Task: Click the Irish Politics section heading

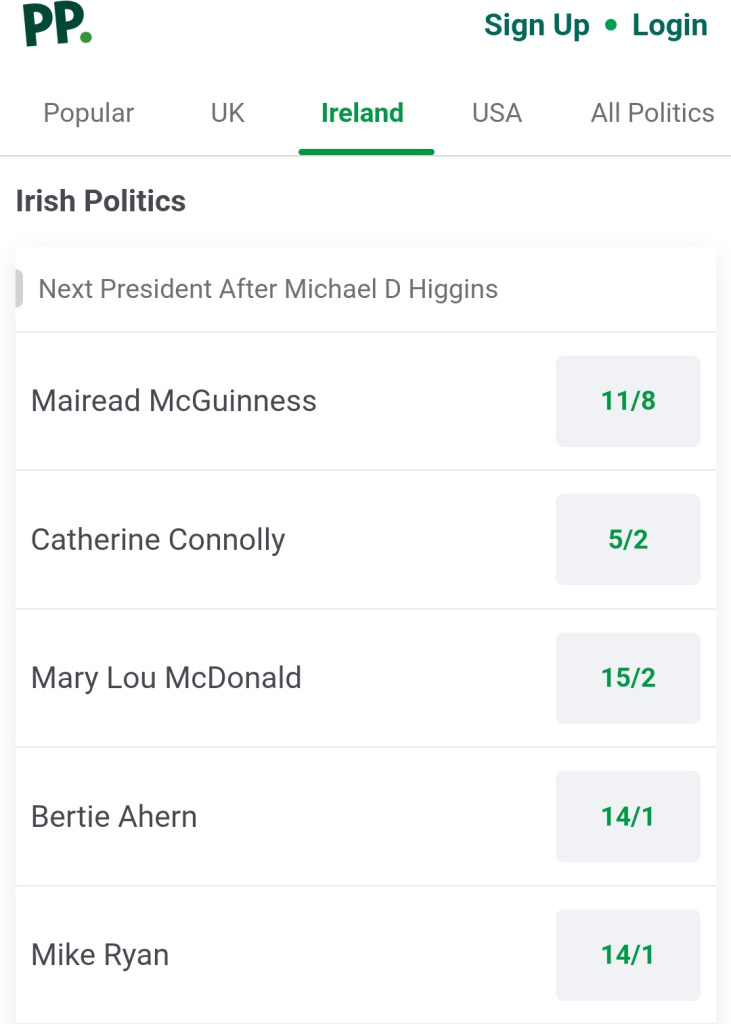Action: [101, 201]
